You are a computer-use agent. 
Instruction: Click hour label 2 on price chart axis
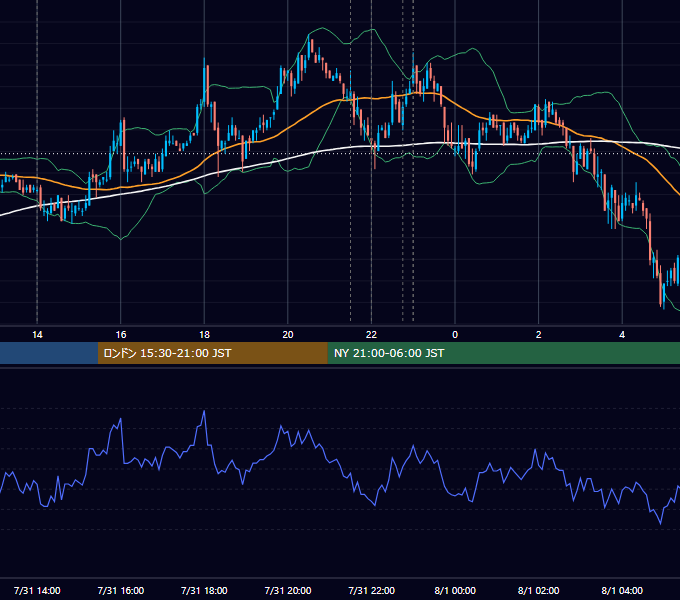coord(538,335)
